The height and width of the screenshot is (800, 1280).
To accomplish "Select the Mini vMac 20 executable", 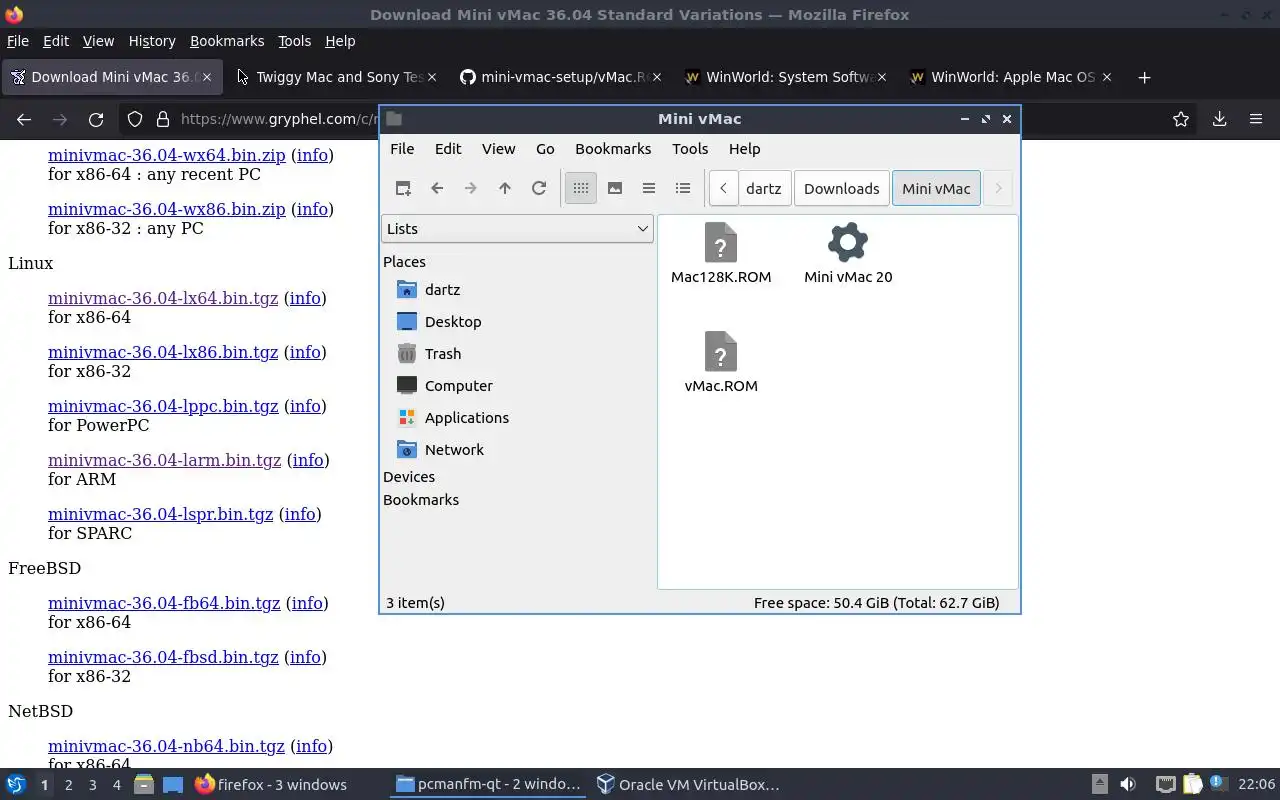I will (x=848, y=253).
